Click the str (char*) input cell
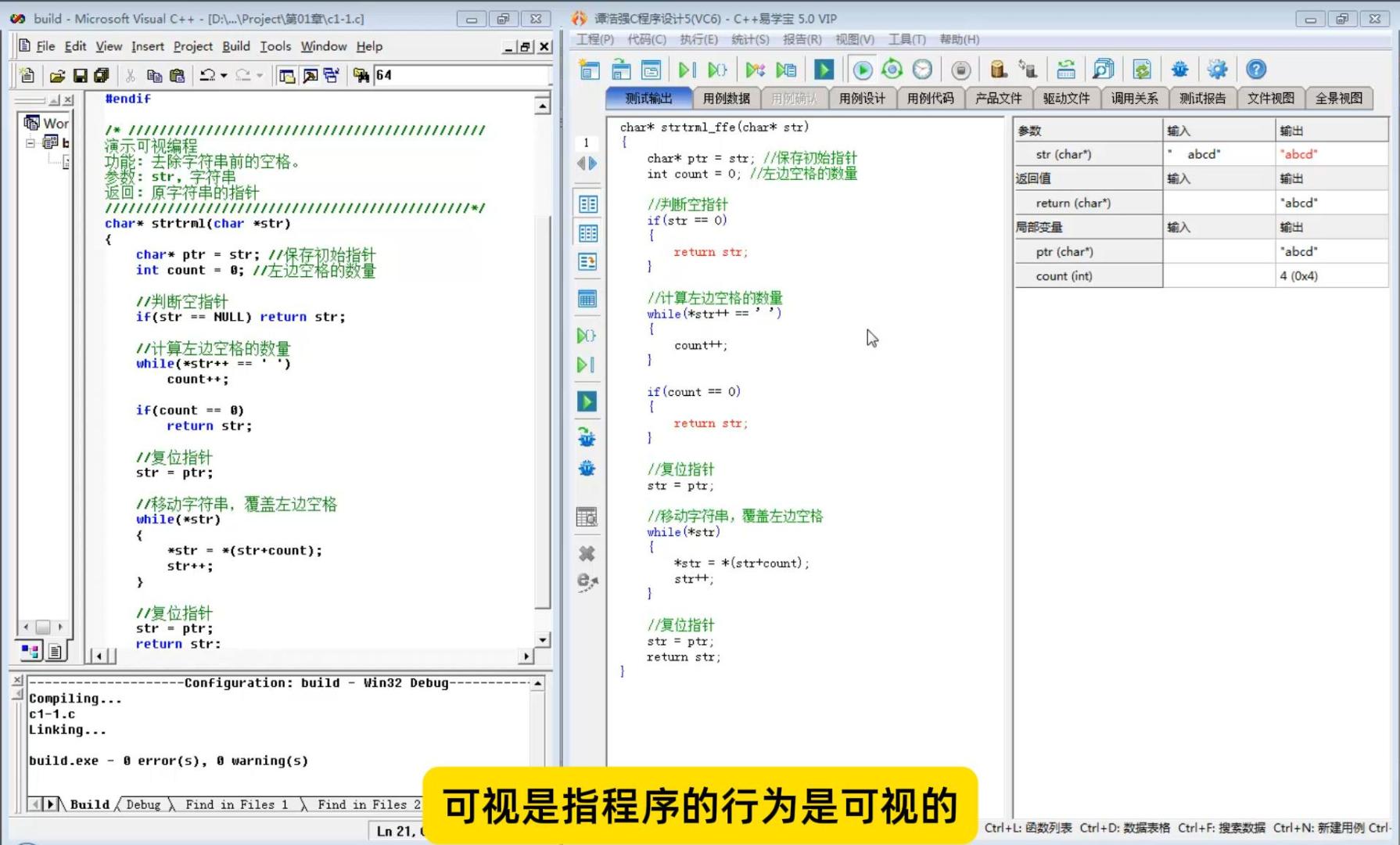This screenshot has height=845, width=1400. point(1219,154)
